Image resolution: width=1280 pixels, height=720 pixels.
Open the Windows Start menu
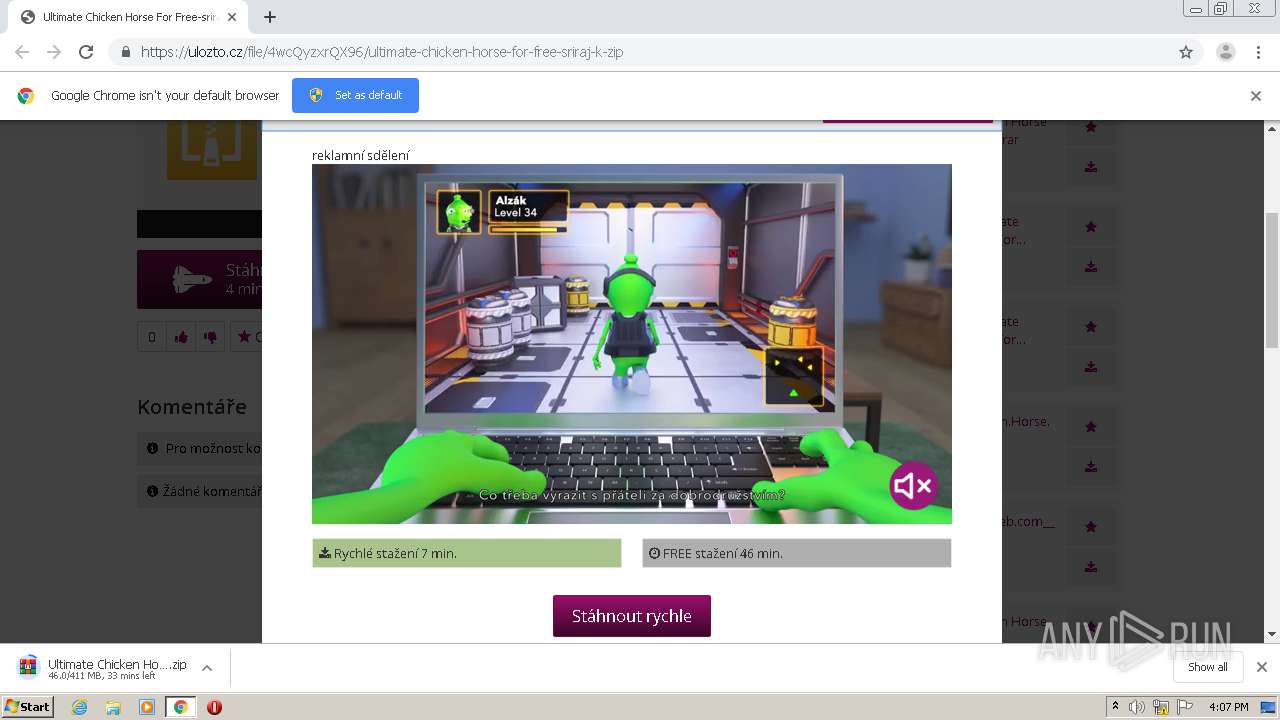click(x=27, y=707)
